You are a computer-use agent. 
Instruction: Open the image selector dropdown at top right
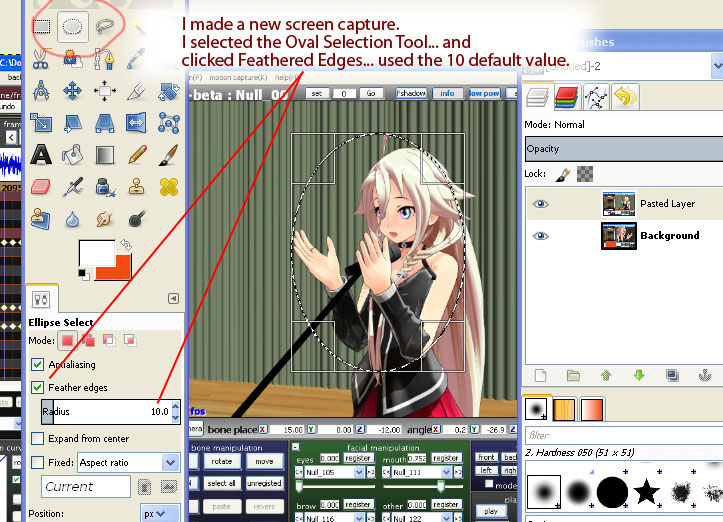(717, 65)
